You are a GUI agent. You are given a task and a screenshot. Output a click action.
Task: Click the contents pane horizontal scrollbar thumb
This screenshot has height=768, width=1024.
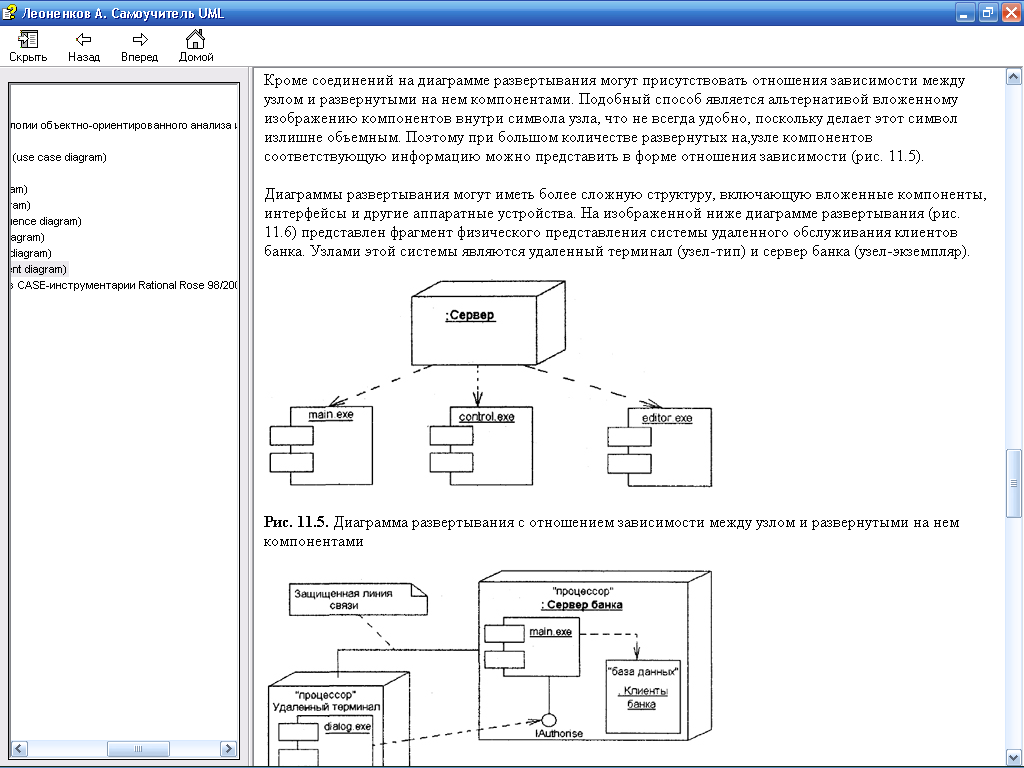[138, 748]
